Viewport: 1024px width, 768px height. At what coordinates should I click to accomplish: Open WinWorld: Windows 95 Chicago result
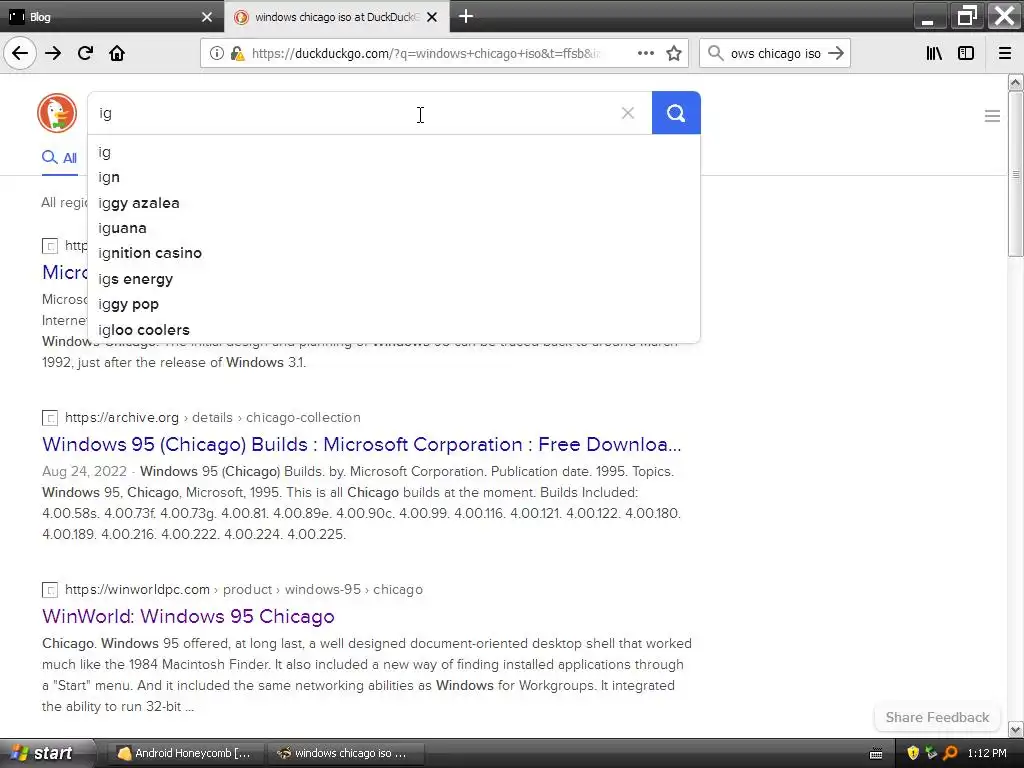[188, 616]
